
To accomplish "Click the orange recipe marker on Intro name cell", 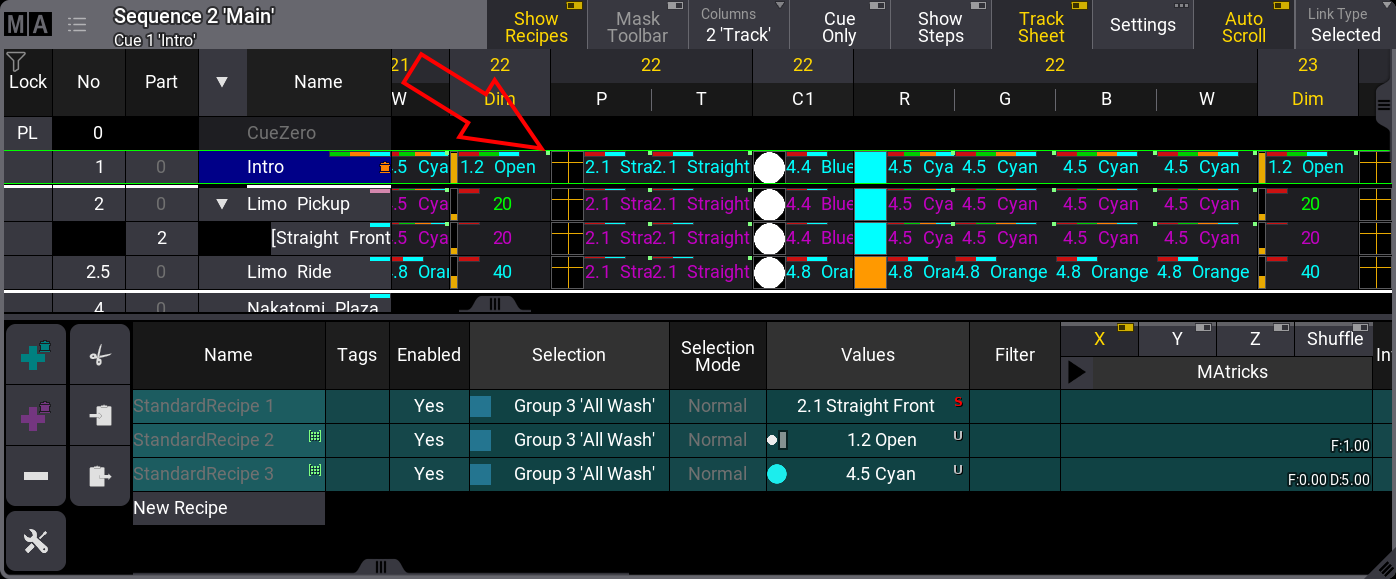I will click(x=384, y=168).
